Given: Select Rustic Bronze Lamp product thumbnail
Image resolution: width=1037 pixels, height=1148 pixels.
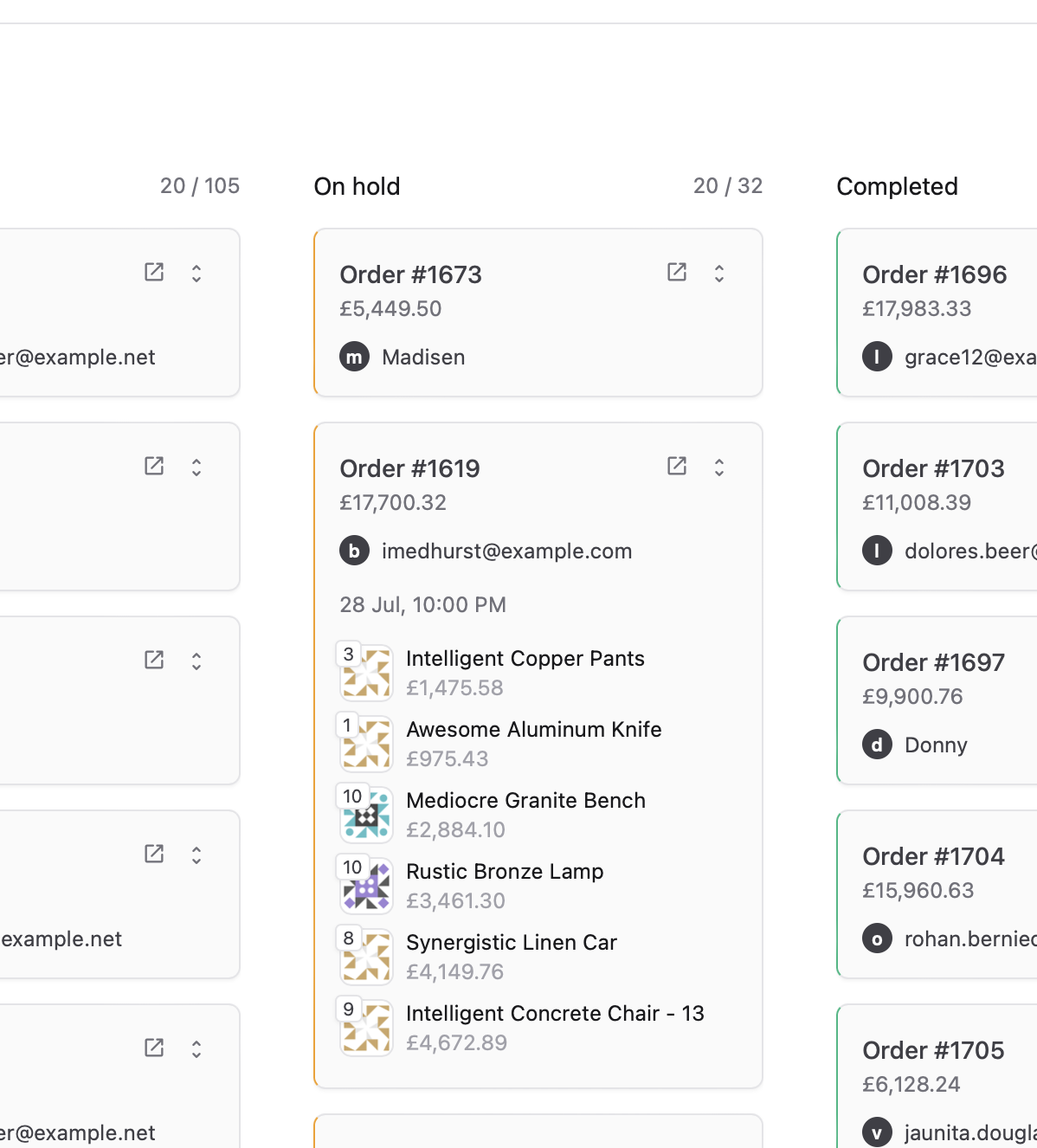Looking at the screenshot, I should [366, 886].
